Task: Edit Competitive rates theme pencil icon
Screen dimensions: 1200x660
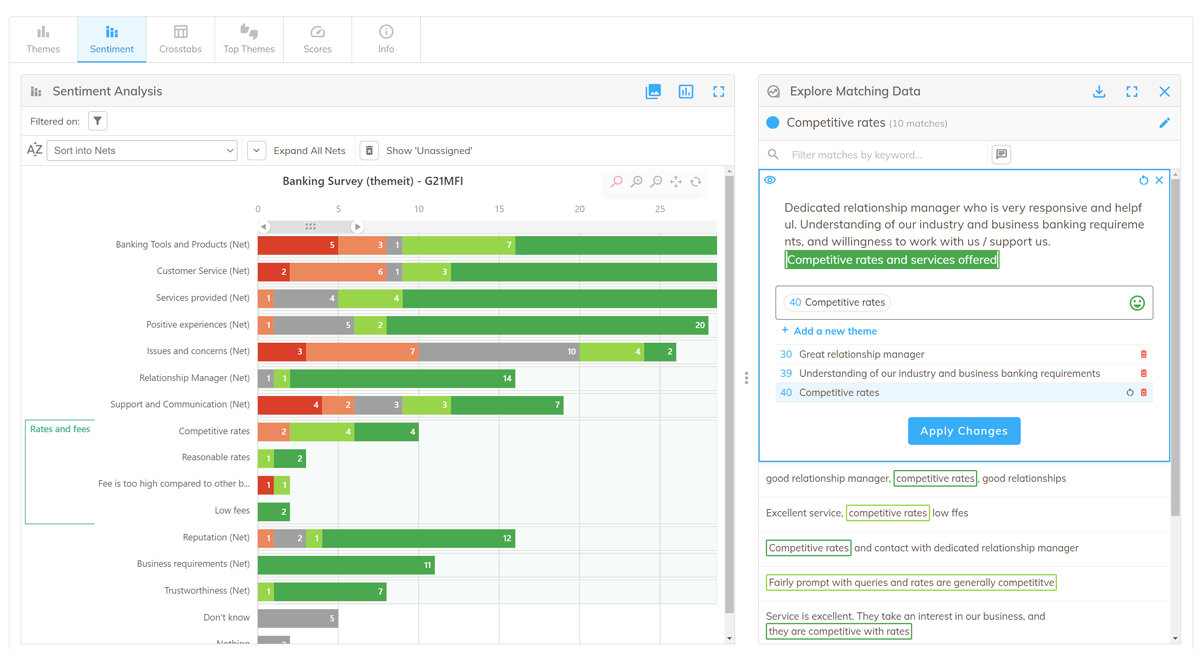Action: pos(1164,123)
